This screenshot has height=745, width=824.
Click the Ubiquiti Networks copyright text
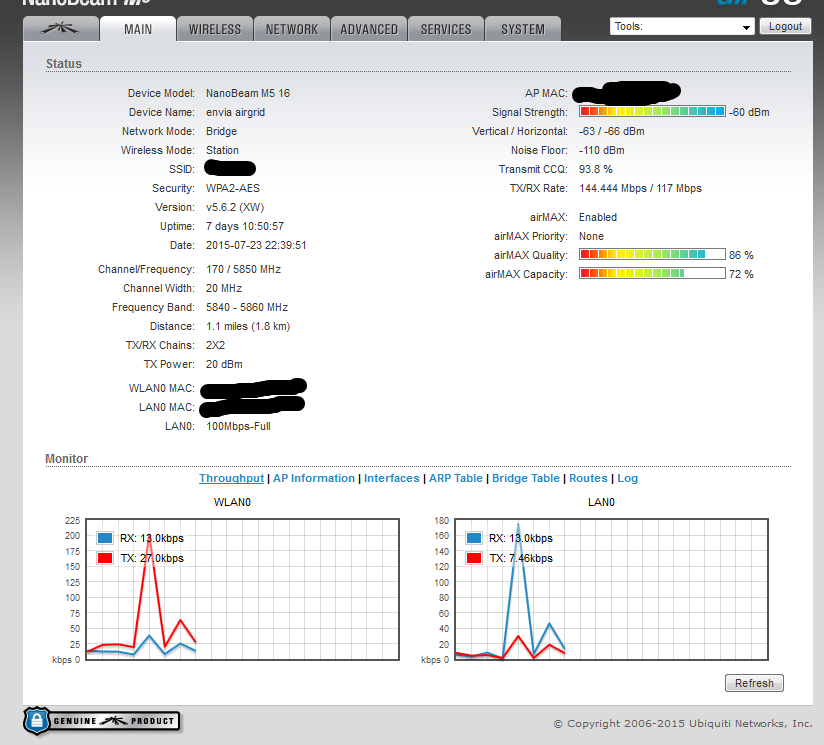click(x=683, y=723)
